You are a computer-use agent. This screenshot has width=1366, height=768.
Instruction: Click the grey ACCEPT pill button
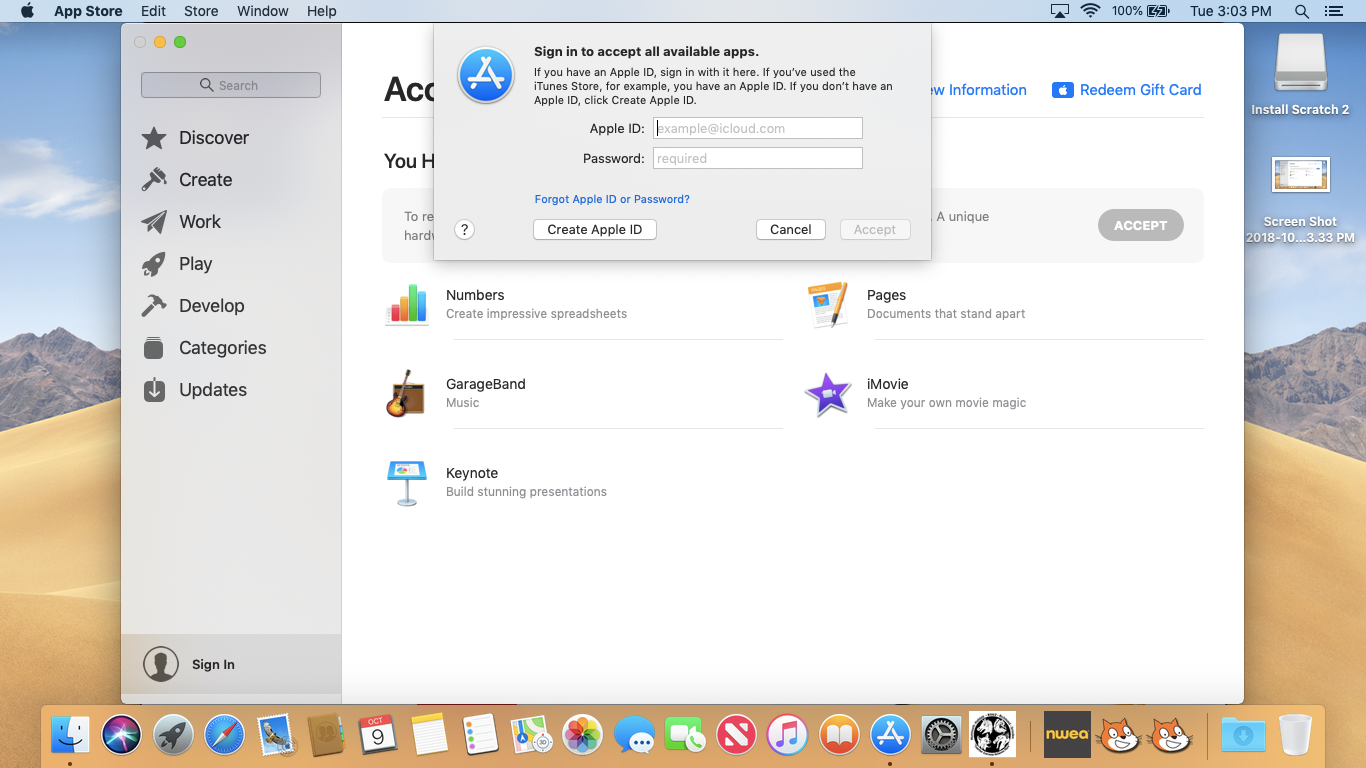point(1141,225)
